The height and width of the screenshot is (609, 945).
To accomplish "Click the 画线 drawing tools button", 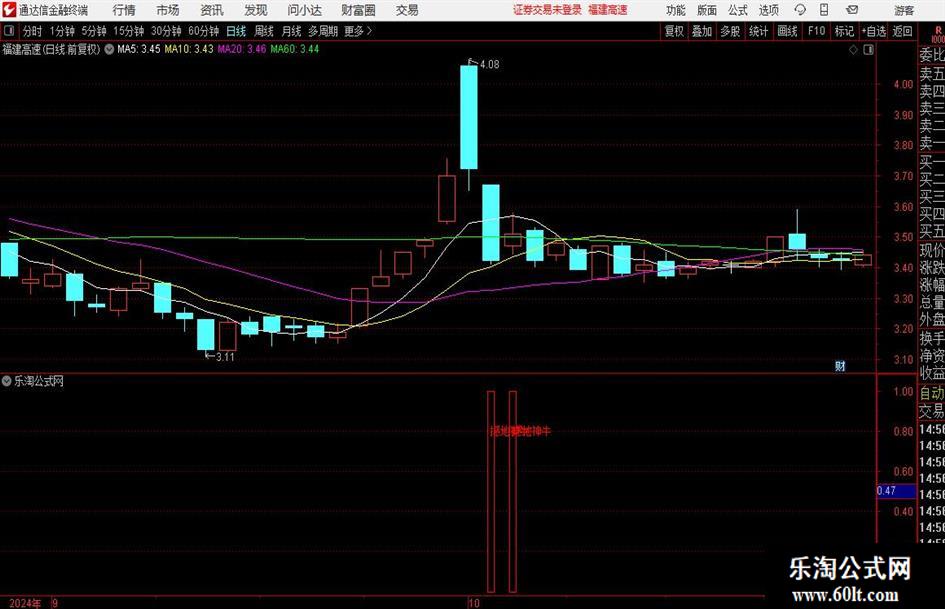I will (x=788, y=31).
